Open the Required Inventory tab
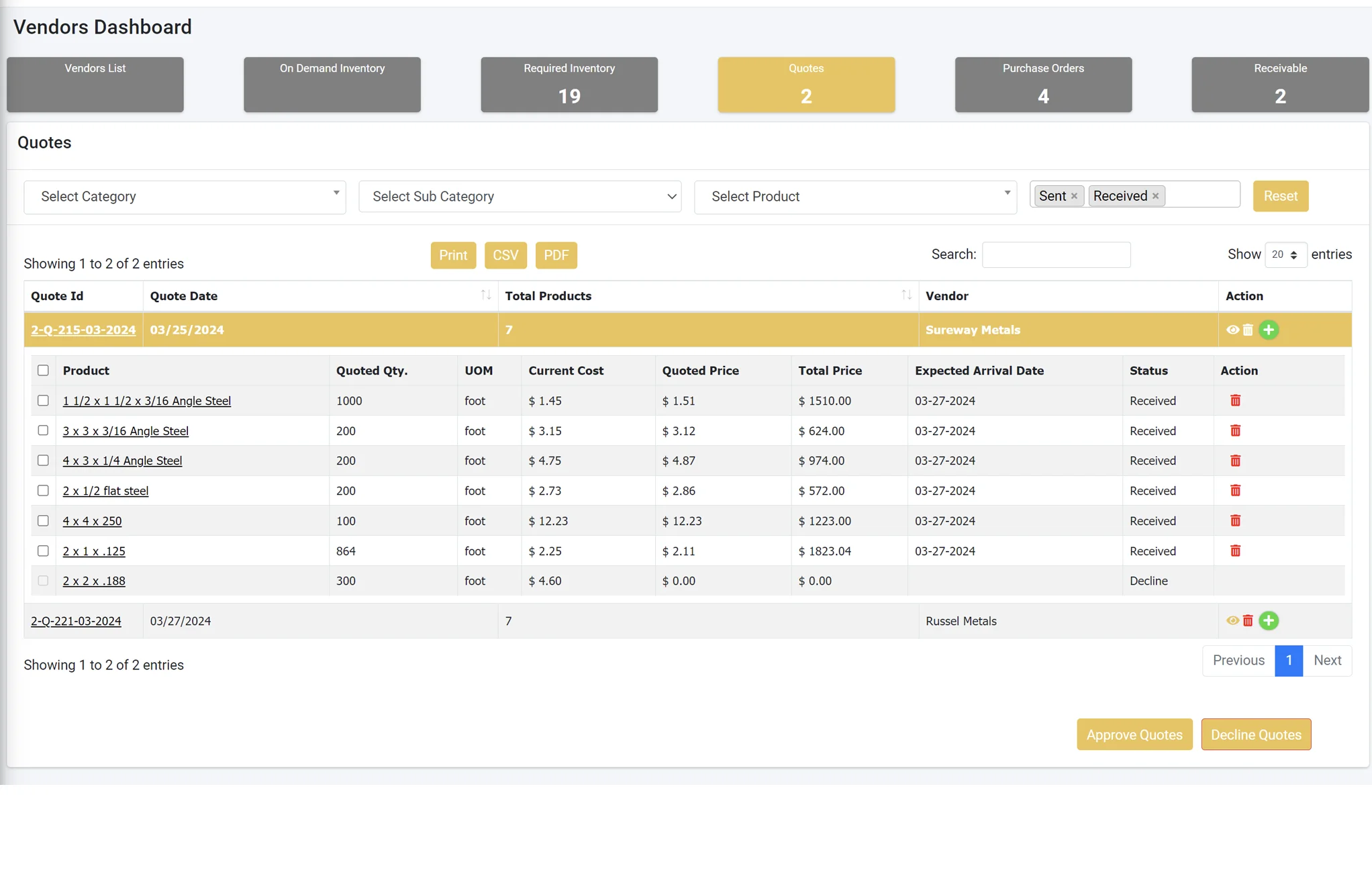Viewport: 1372px width, 893px height. [x=569, y=84]
